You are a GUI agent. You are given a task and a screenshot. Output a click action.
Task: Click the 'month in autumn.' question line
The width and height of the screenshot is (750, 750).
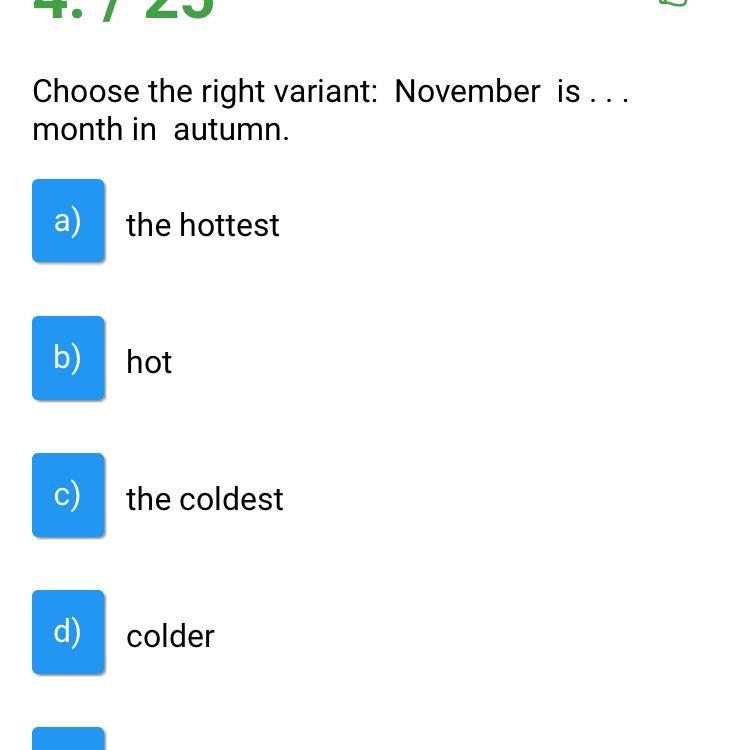point(161,129)
